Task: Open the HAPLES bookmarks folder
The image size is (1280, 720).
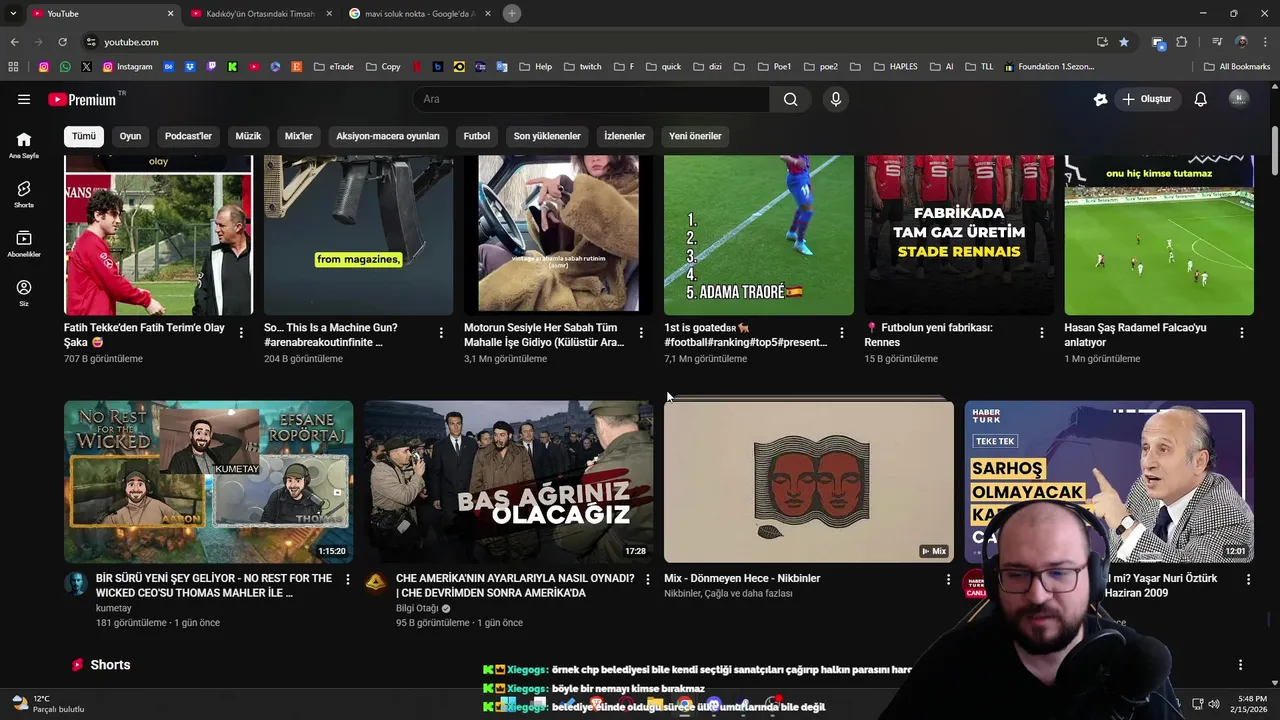Action: click(895, 67)
